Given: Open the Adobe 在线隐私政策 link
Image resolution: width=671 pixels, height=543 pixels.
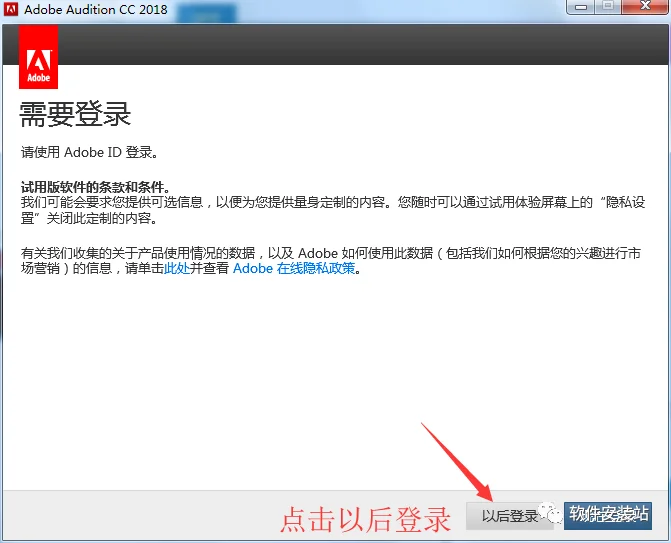Looking at the screenshot, I should click(294, 269).
